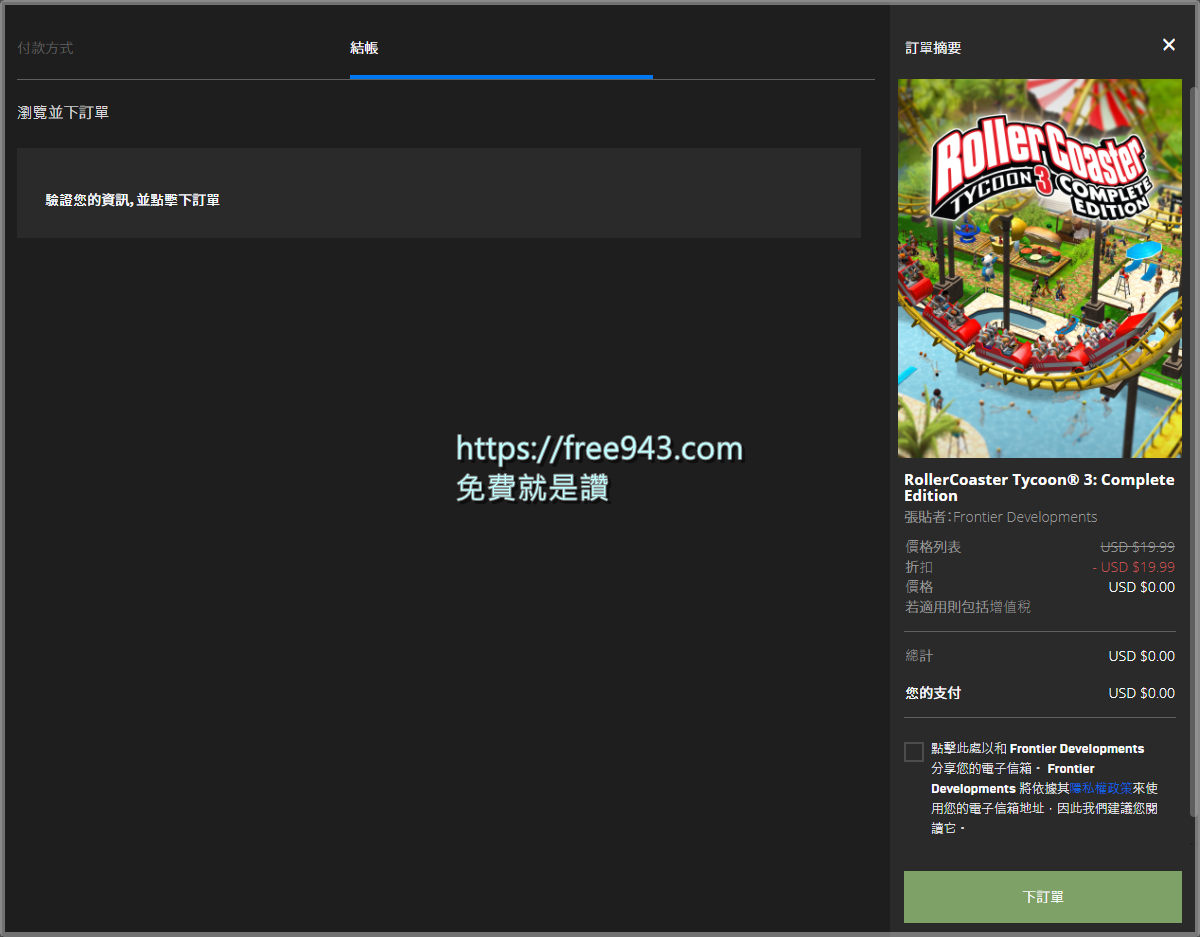Click the red discount amount - USD $19.99
The width and height of the screenshot is (1200, 937).
(1133, 566)
